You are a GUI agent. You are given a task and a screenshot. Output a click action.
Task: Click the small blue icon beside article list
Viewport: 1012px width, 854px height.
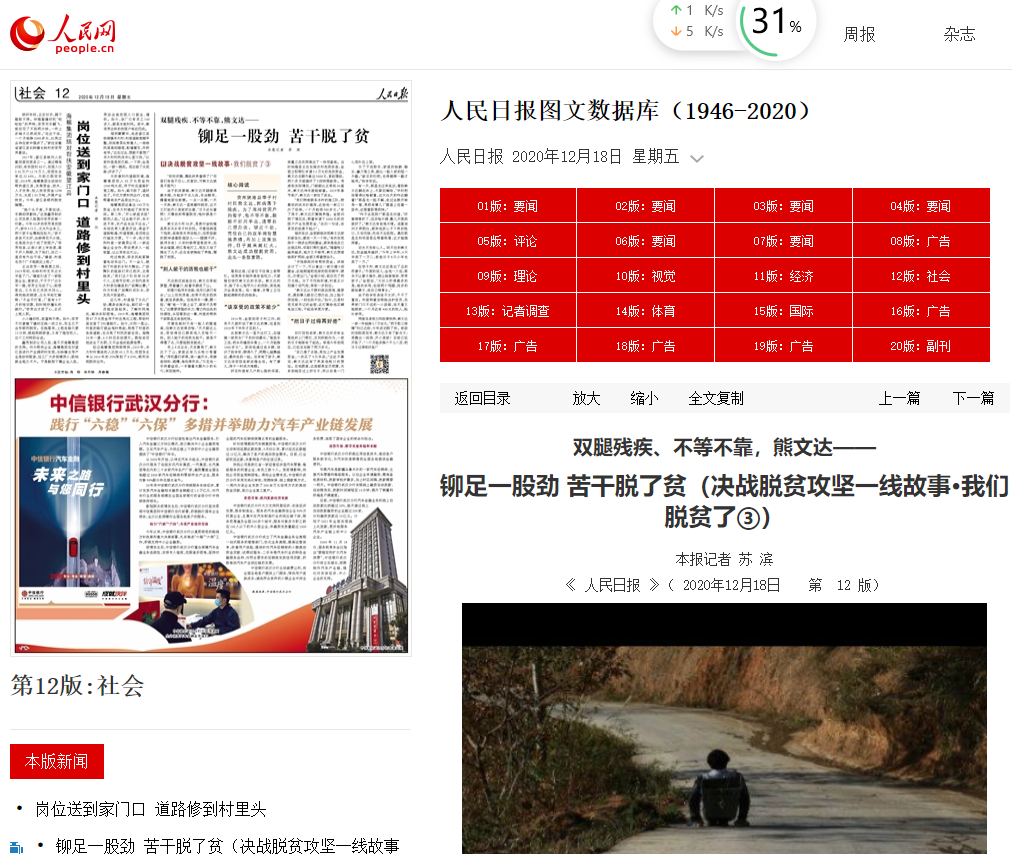click(x=17, y=848)
